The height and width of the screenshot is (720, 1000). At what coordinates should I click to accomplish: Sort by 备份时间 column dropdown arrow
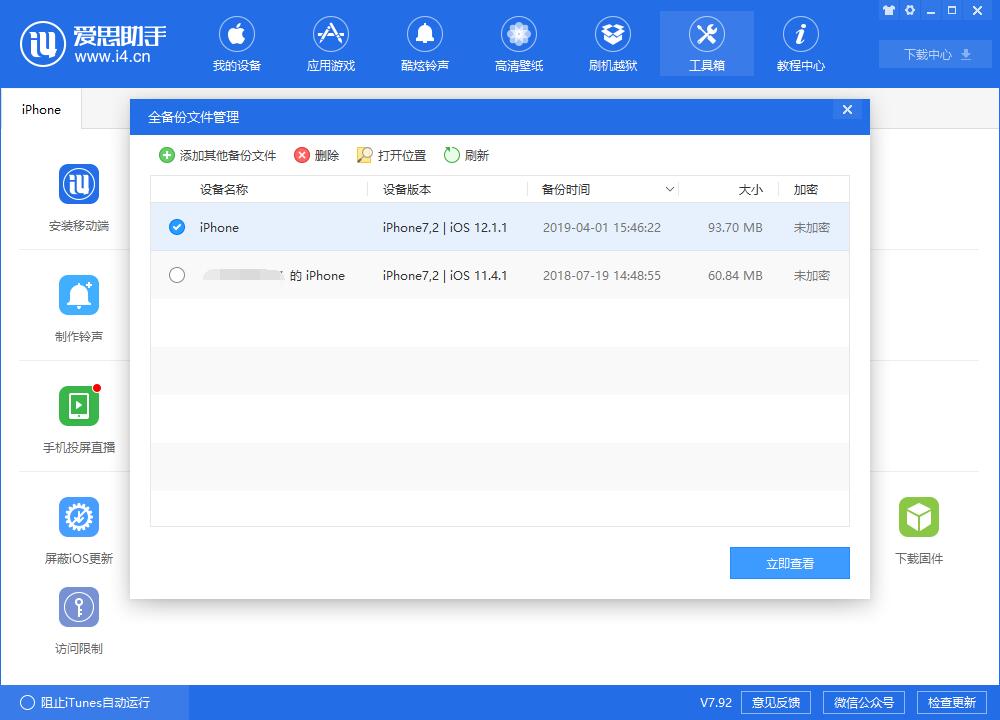(669, 189)
